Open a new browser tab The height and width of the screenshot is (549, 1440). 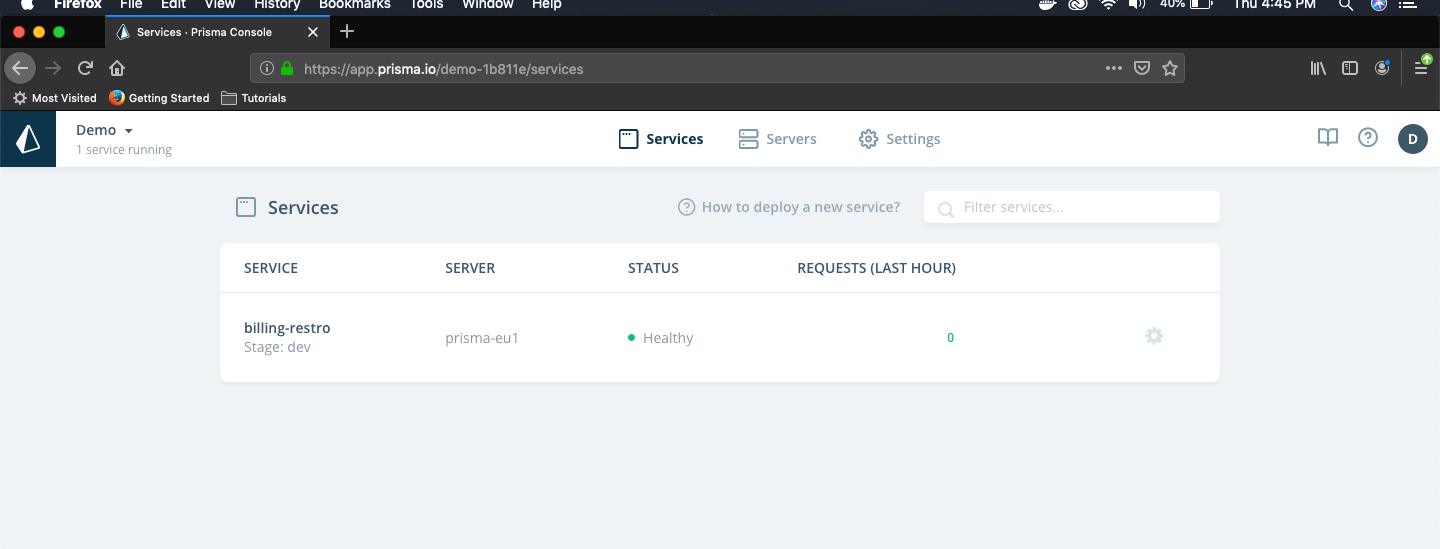point(347,31)
